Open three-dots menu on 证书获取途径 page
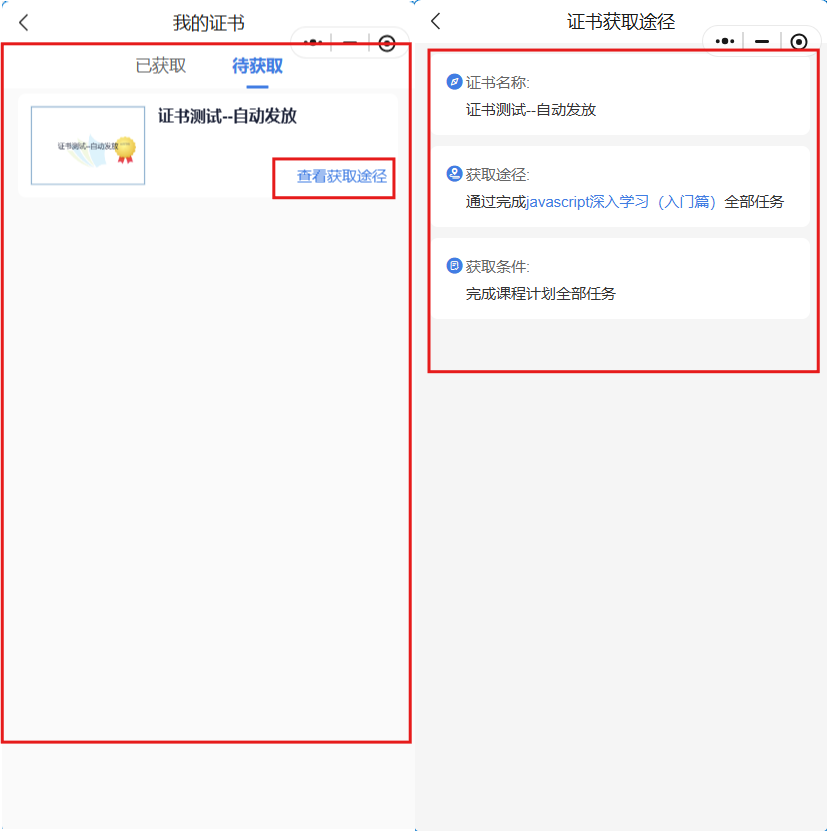827x831 pixels. tap(726, 41)
